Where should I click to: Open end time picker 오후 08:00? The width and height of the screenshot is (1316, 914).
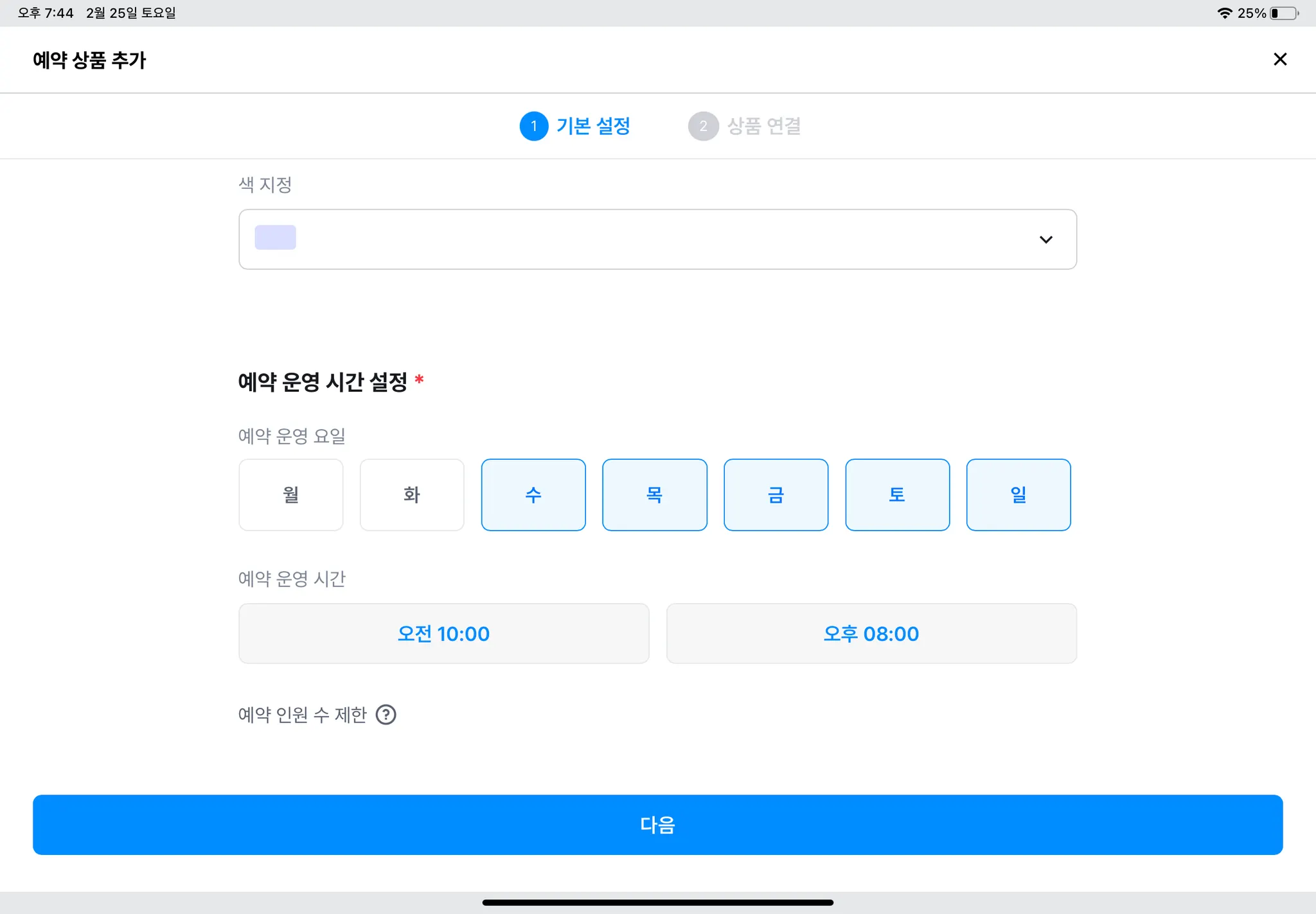(871, 633)
